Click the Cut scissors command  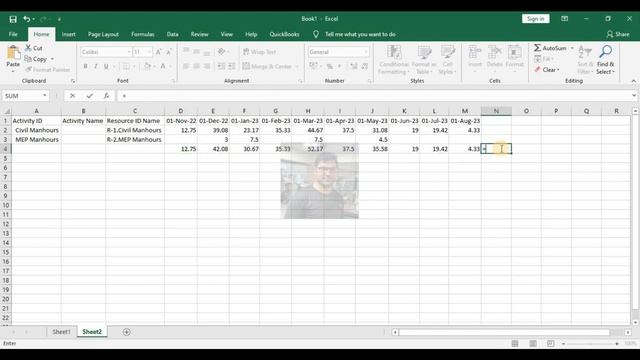pyautogui.click(x=33, y=48)
